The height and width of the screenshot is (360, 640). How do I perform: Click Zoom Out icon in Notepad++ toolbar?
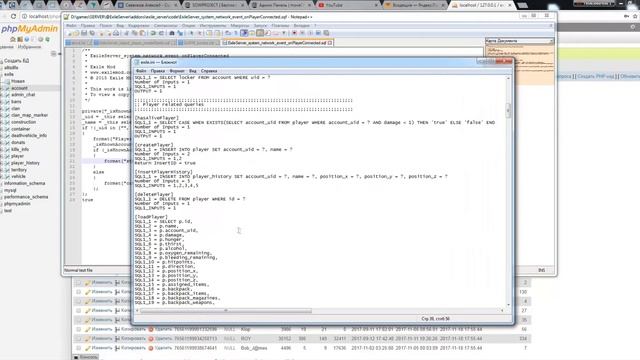pyautogui.click(x=200, y=33)
